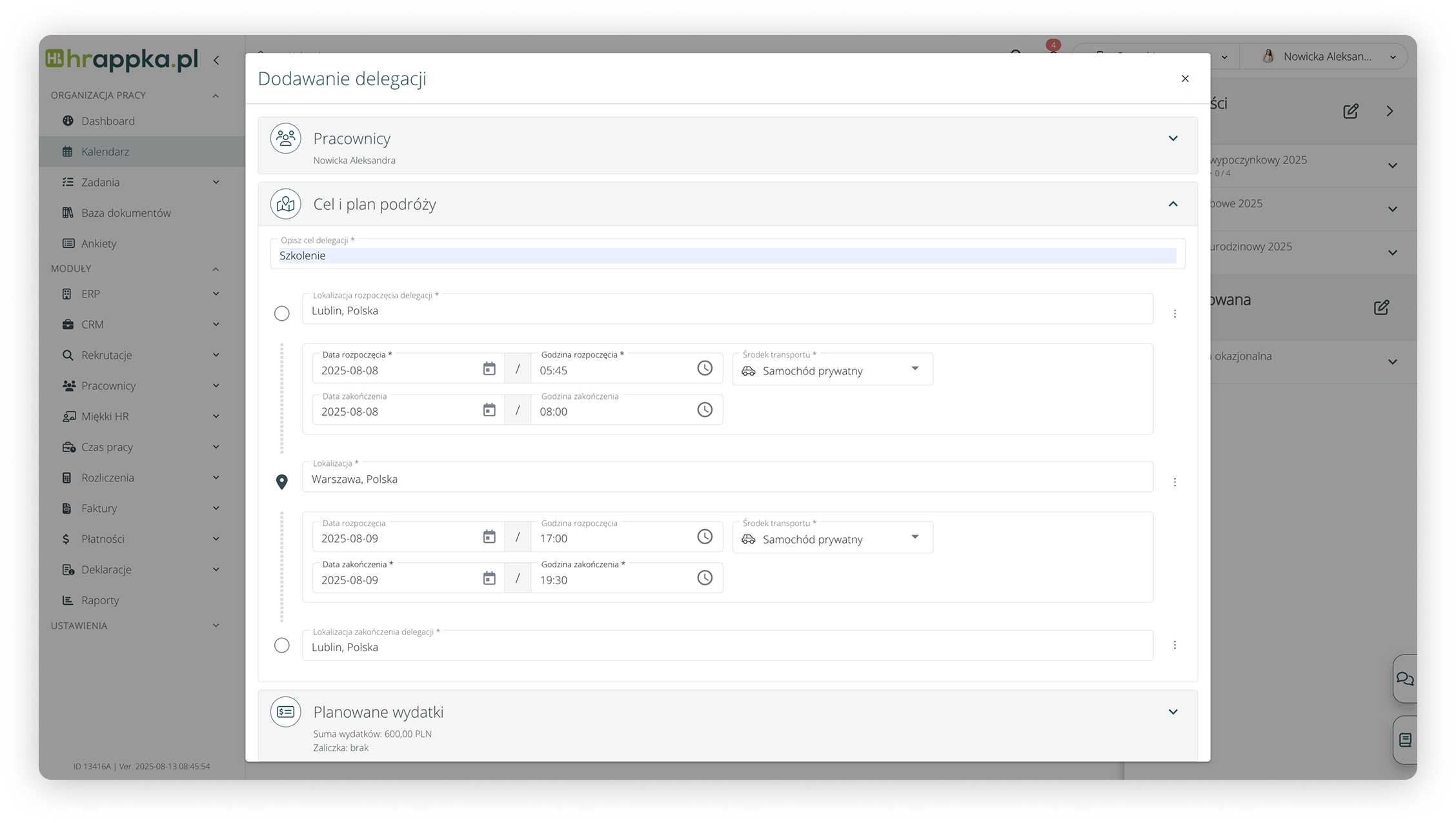Open calendar picker for 2025-08-09 Data zakończenia

(x=489, y=578)
